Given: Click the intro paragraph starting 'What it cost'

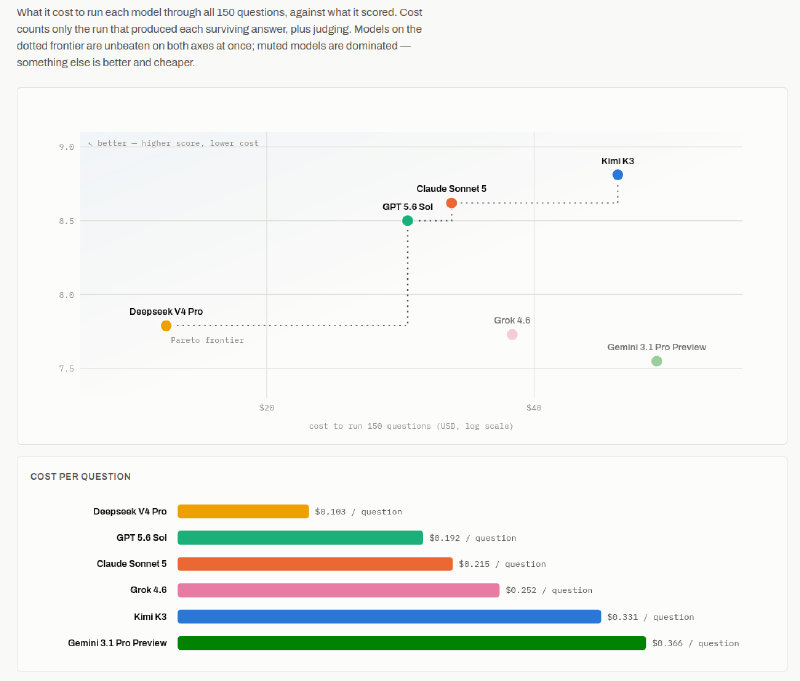Looking at the screenshot, I should click(x=220, y=37).
